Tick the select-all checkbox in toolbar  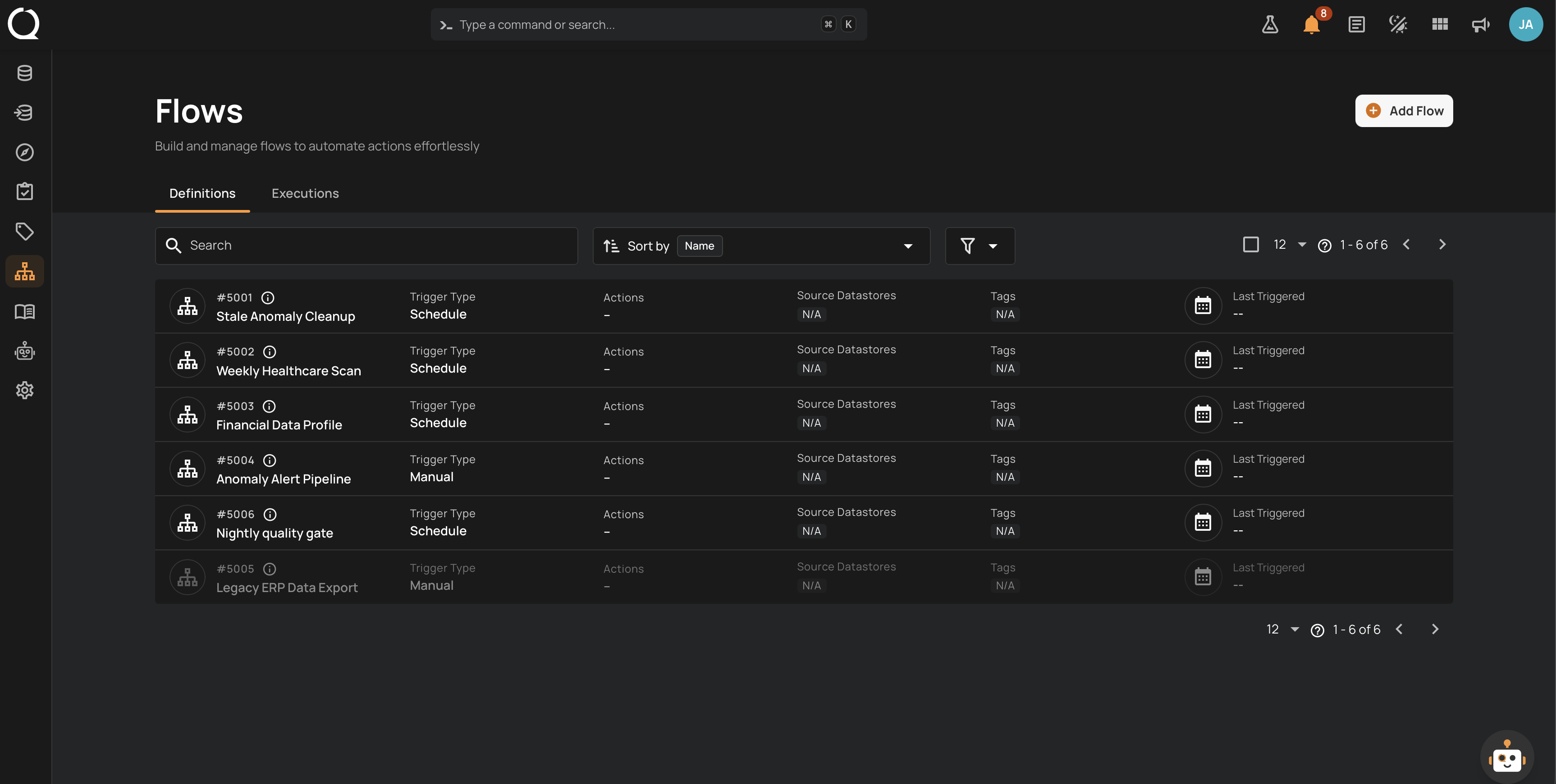(1251, 245)
